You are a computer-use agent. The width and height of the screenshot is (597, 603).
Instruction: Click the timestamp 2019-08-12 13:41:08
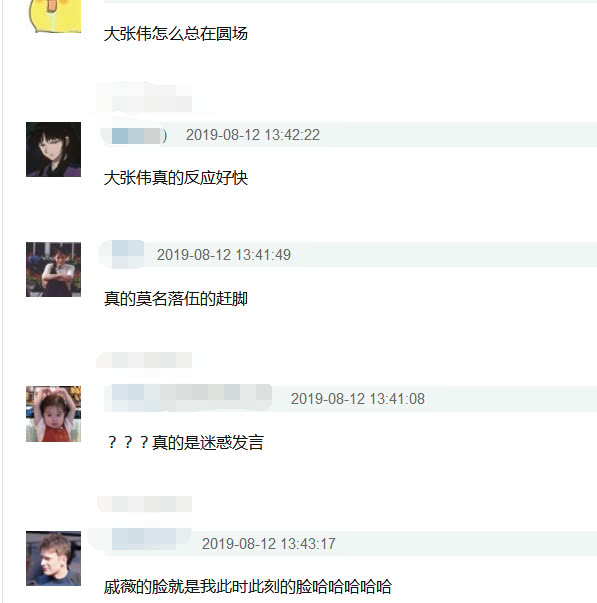[358, 399]
